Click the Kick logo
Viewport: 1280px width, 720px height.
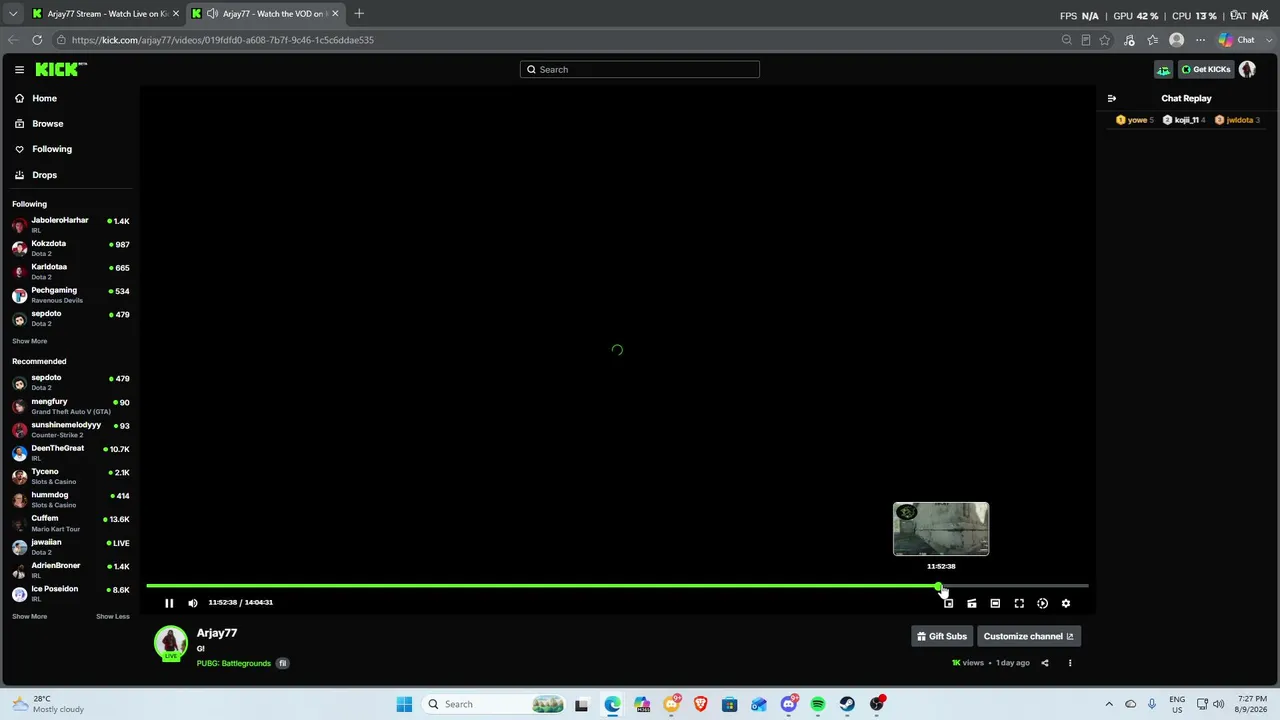61,69
